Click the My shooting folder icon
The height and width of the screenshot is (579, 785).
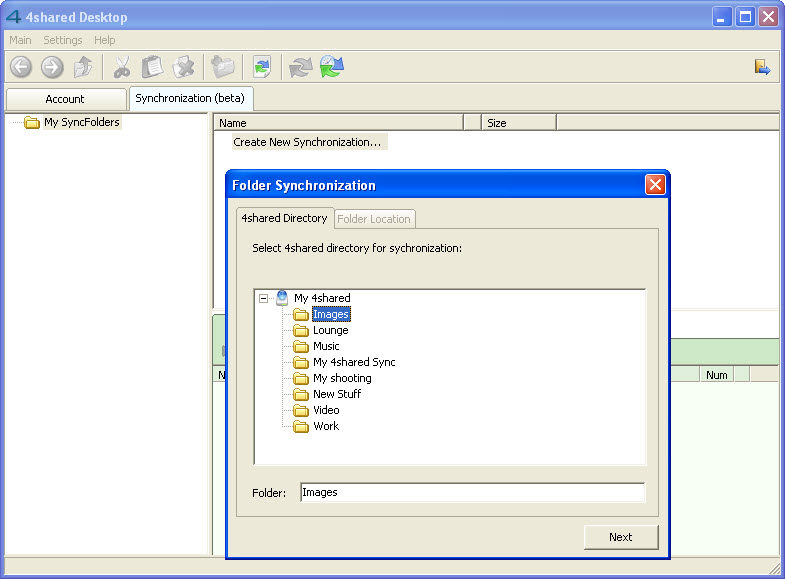click(301, 378)
